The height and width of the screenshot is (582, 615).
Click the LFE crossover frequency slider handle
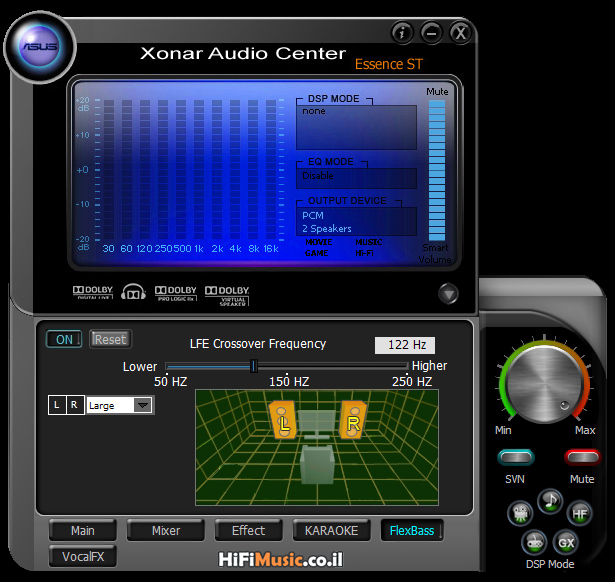[x=254, y=366]
